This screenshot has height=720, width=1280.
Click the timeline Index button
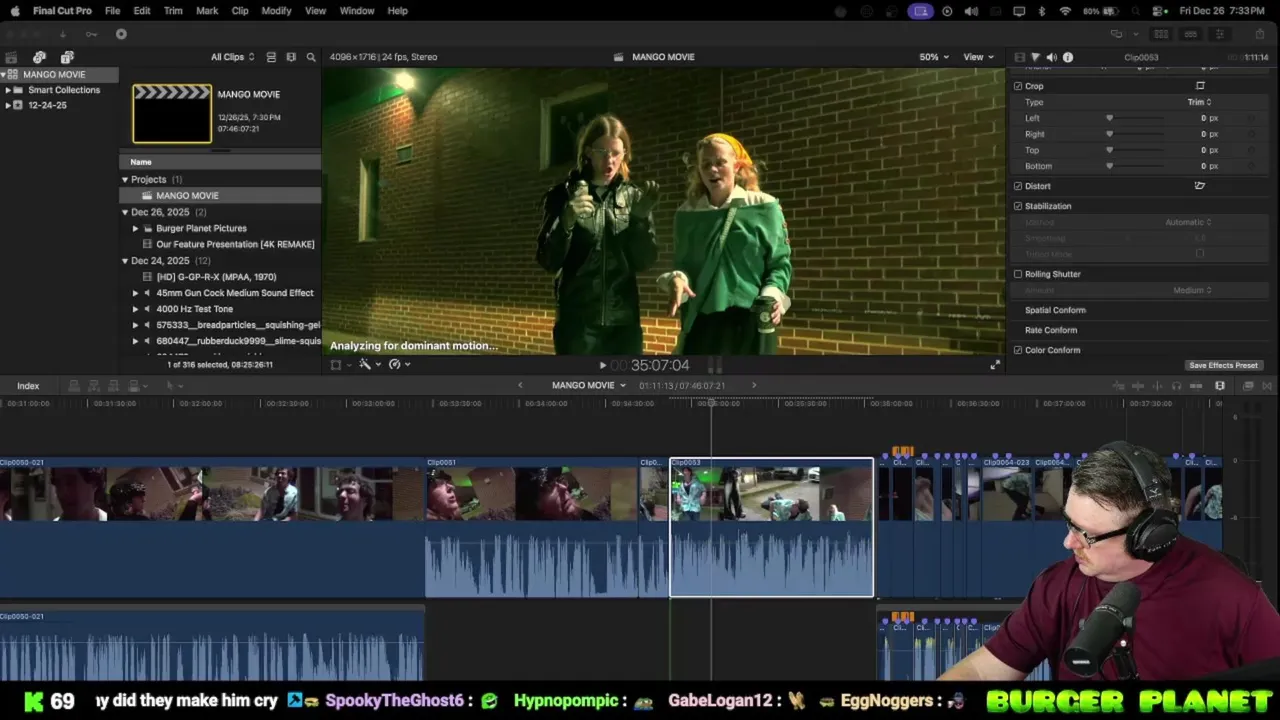click(x=28, y=386)
